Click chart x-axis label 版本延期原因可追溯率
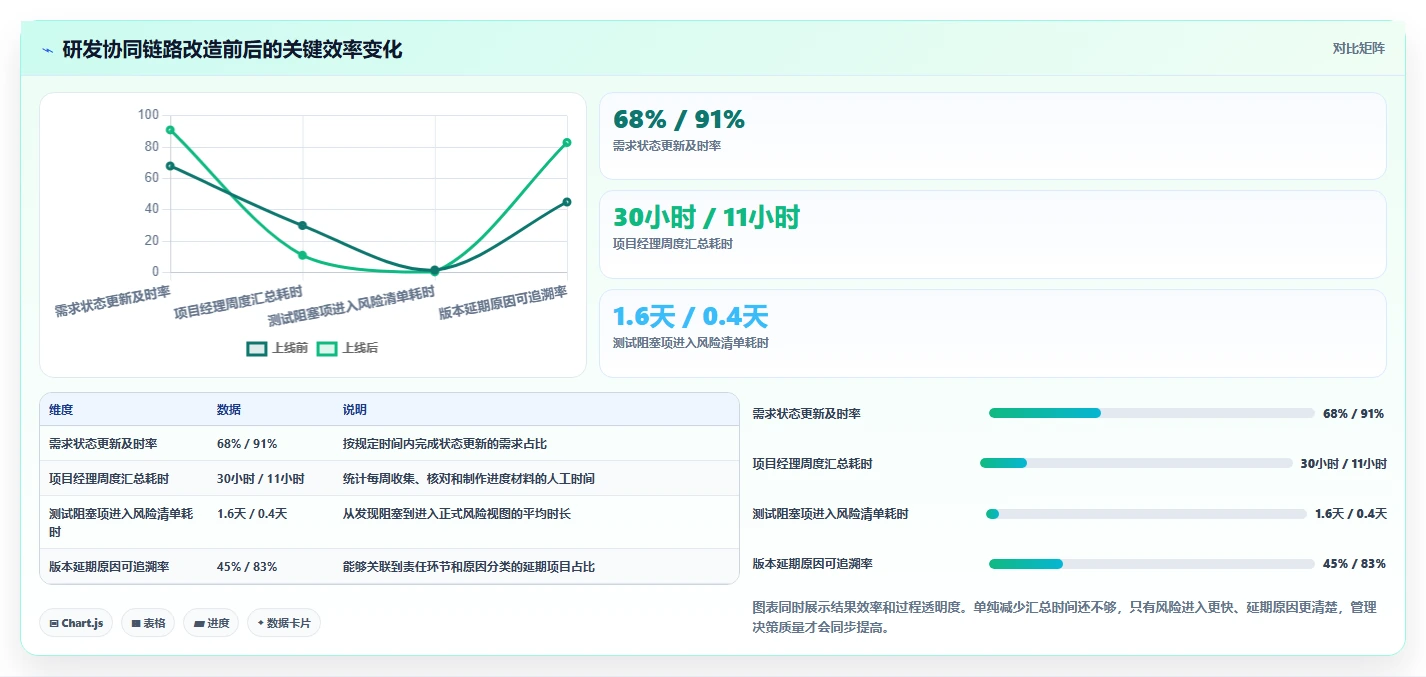The height and width of the screenshot is (677, 1426). (x=503, y=302)
